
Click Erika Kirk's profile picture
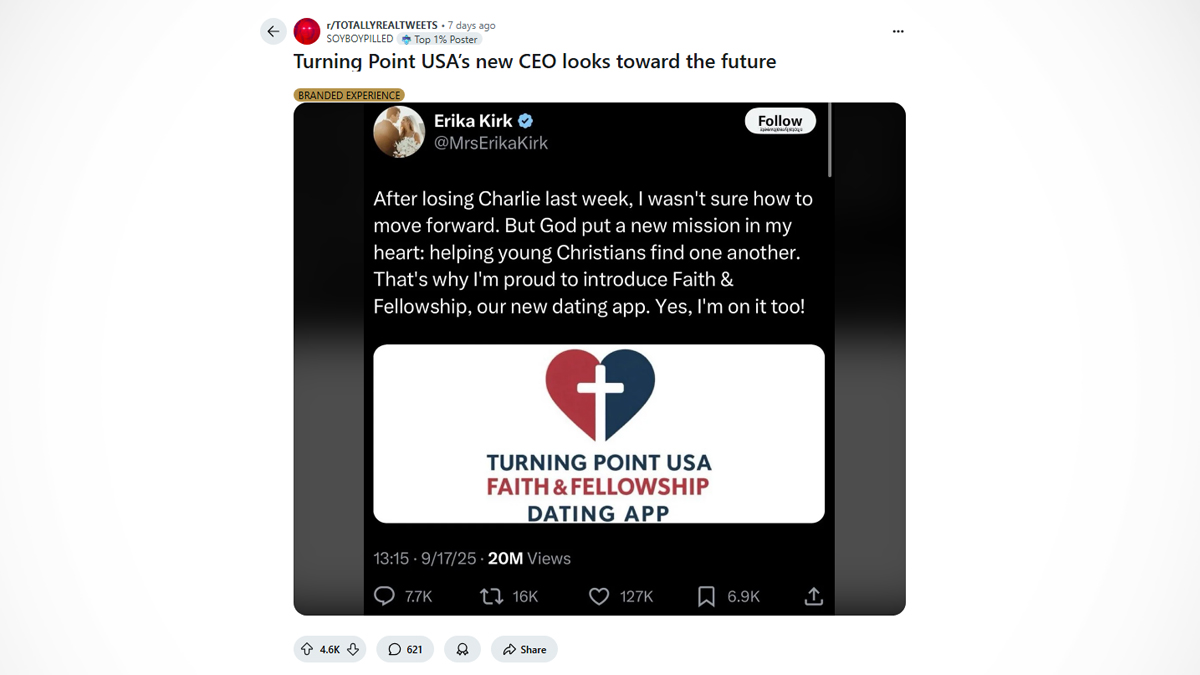pos(399,132)
